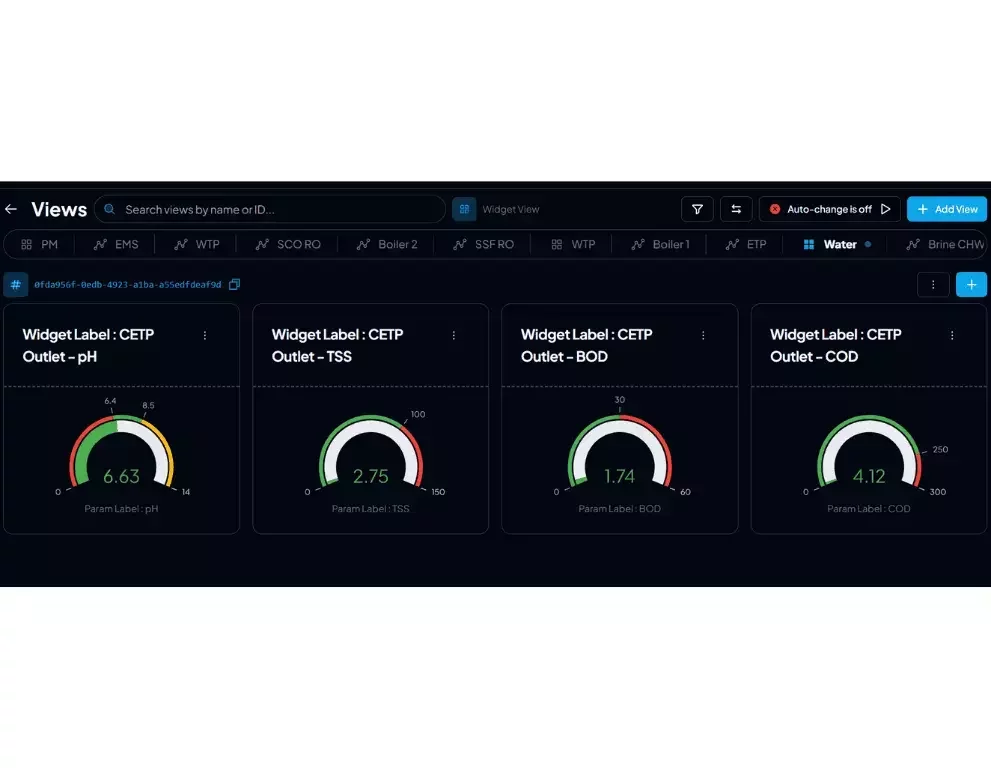Select the compare arrows icon beside filter

pyautogui.click(x=736, y=209)
